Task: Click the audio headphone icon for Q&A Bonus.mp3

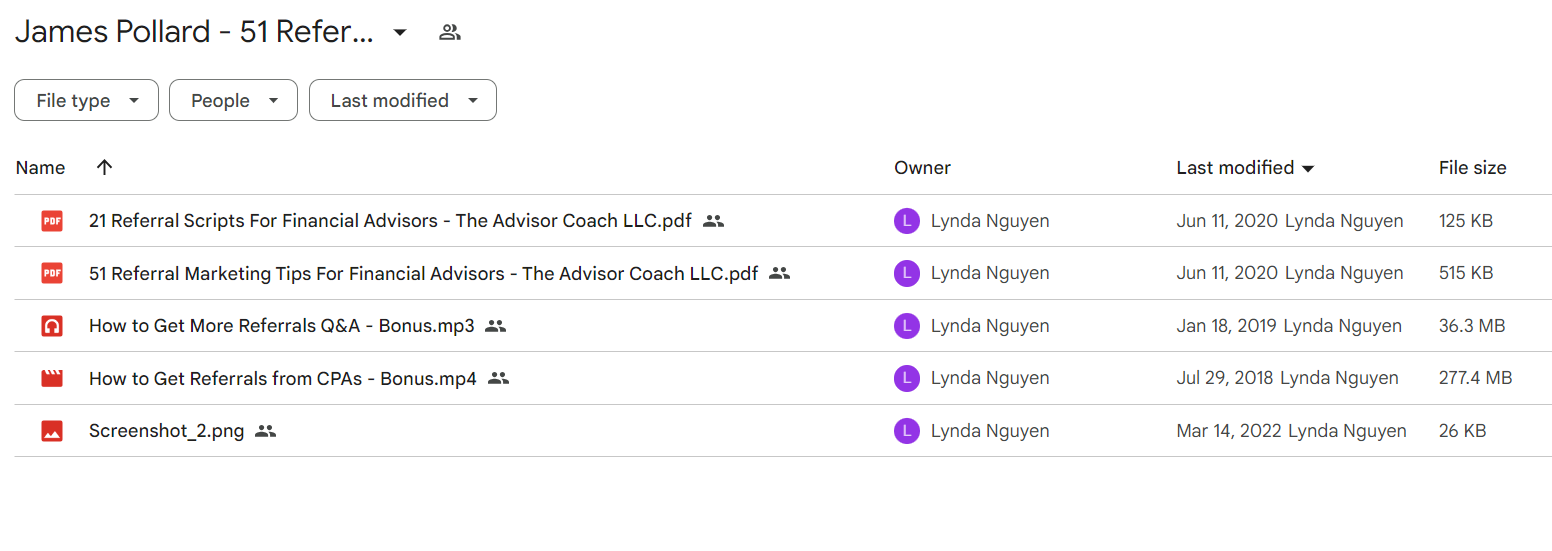Action: 52,326
